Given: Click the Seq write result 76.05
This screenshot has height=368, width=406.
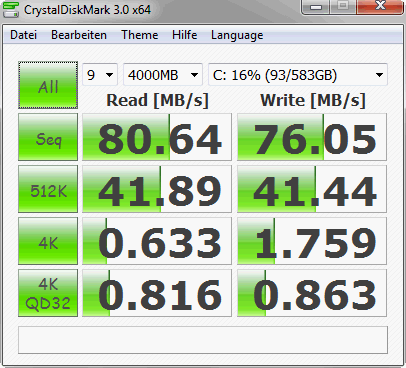Looking at the screenshot, I should 312,137.
